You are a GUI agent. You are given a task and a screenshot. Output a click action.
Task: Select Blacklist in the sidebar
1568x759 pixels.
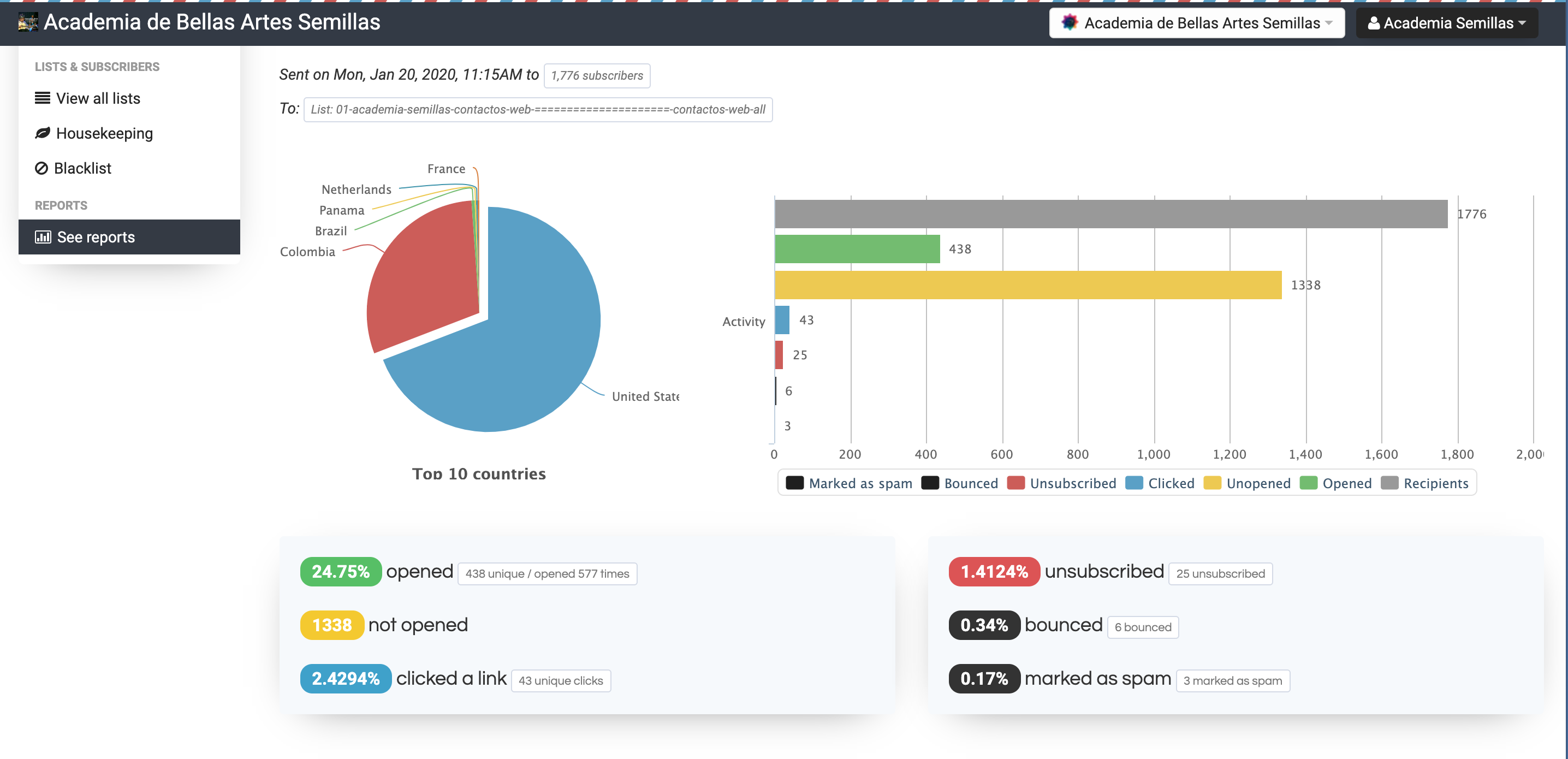[x=83, y=169]
